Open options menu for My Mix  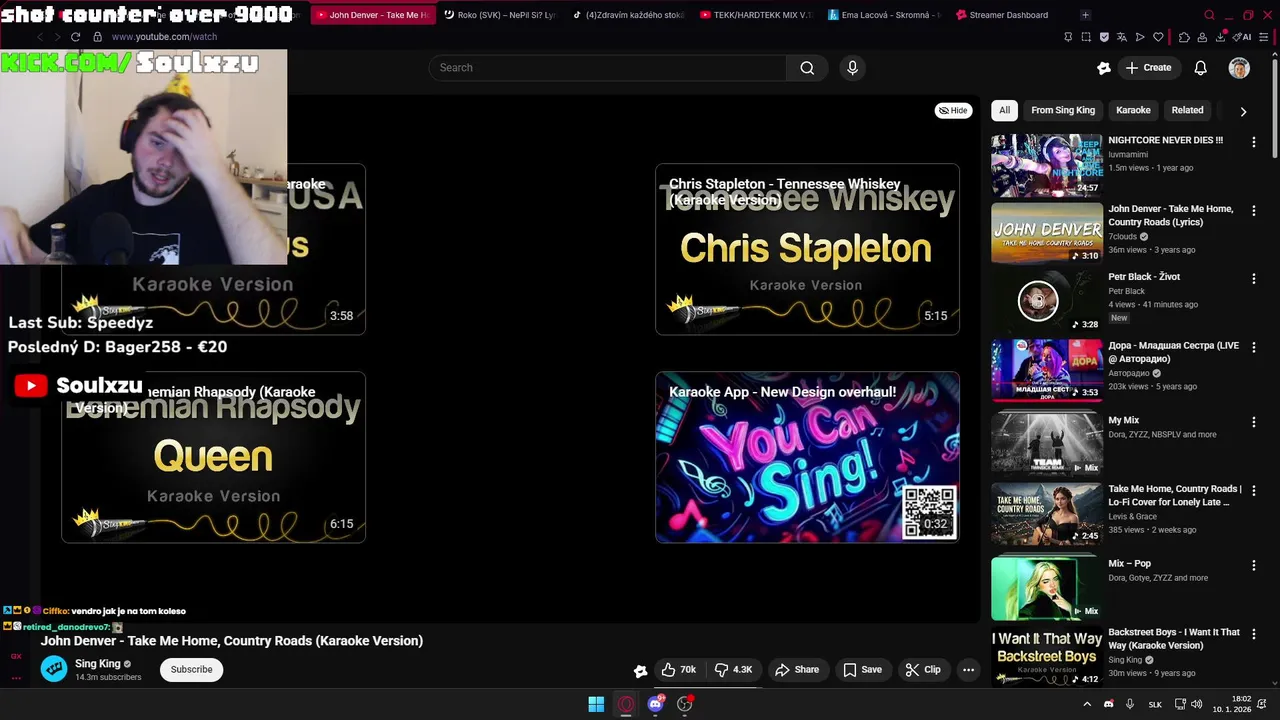pos(1254,422)
